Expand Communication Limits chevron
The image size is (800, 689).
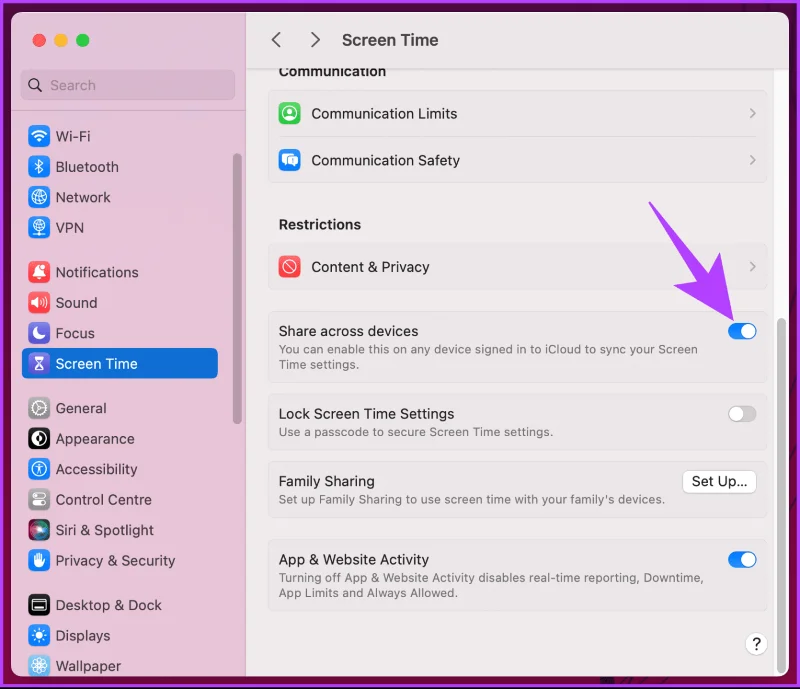753,113
